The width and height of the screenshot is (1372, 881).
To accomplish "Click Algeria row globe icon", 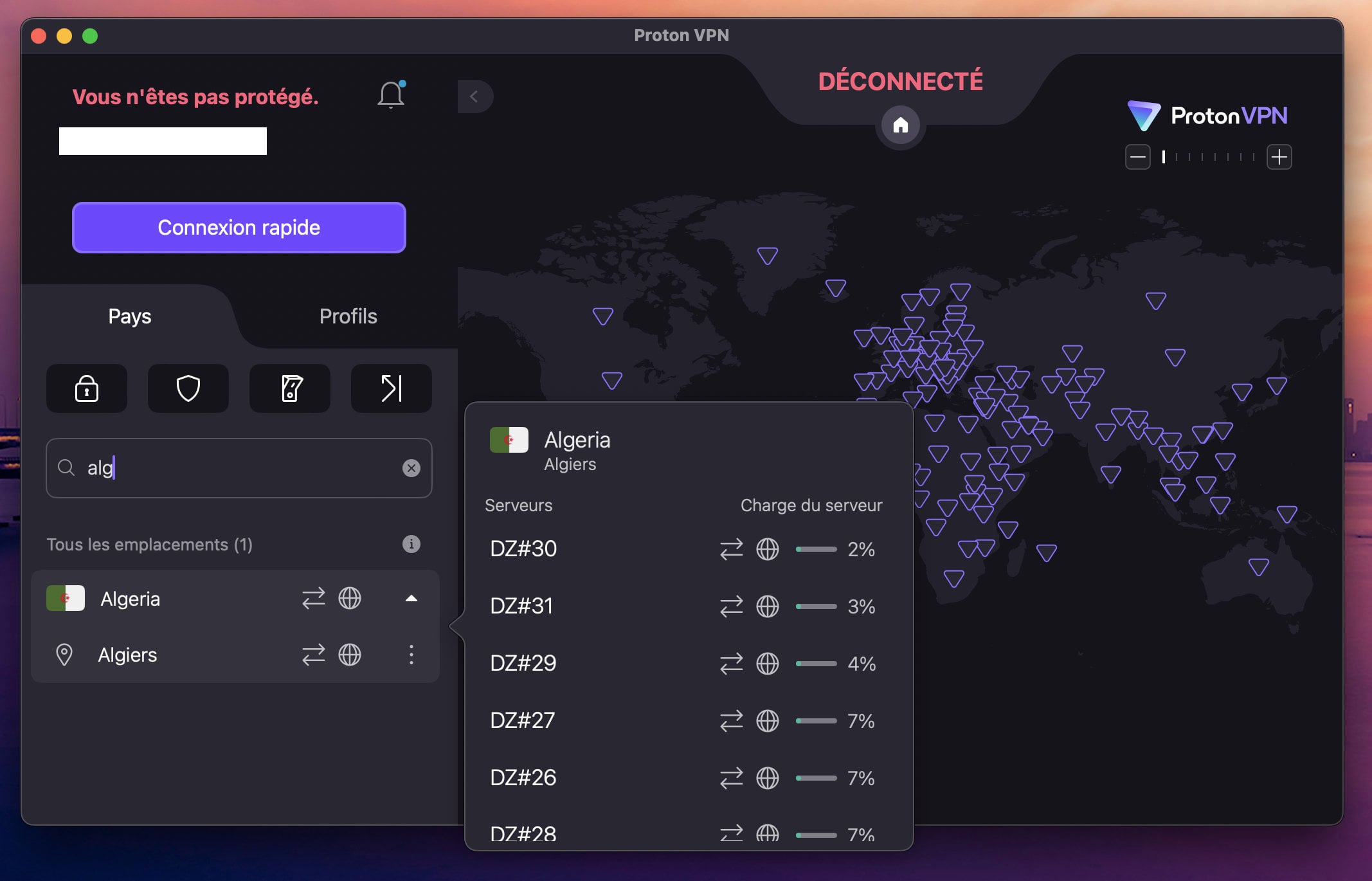I will pos(350,599).
